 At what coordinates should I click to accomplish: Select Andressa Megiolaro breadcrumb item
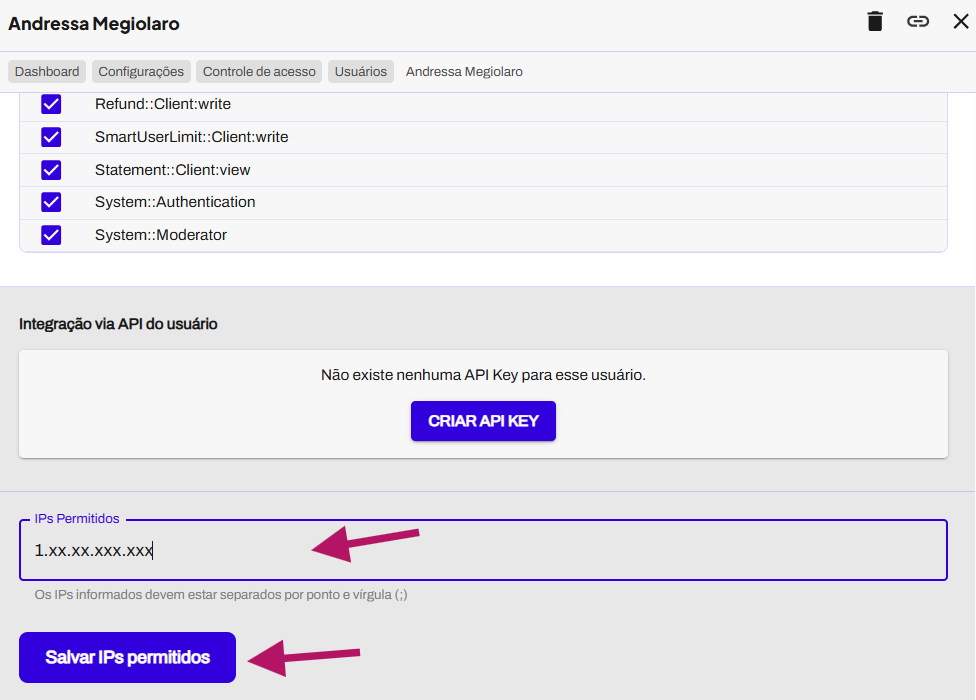(x=464, y=72)
